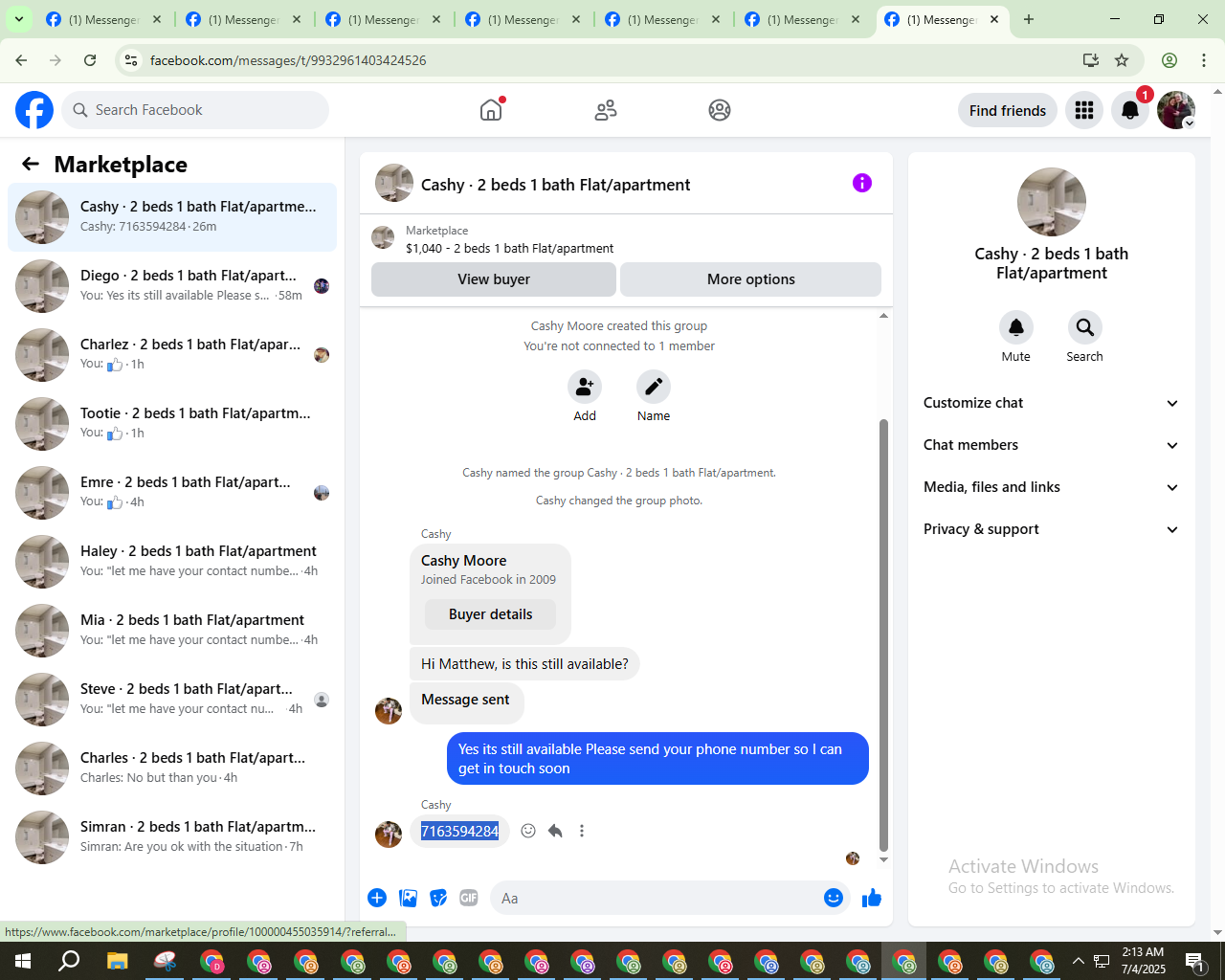Mute this conversation bell icon
The height and width of the screenshot is (980, 1225).
click(x=1016, y=327)
